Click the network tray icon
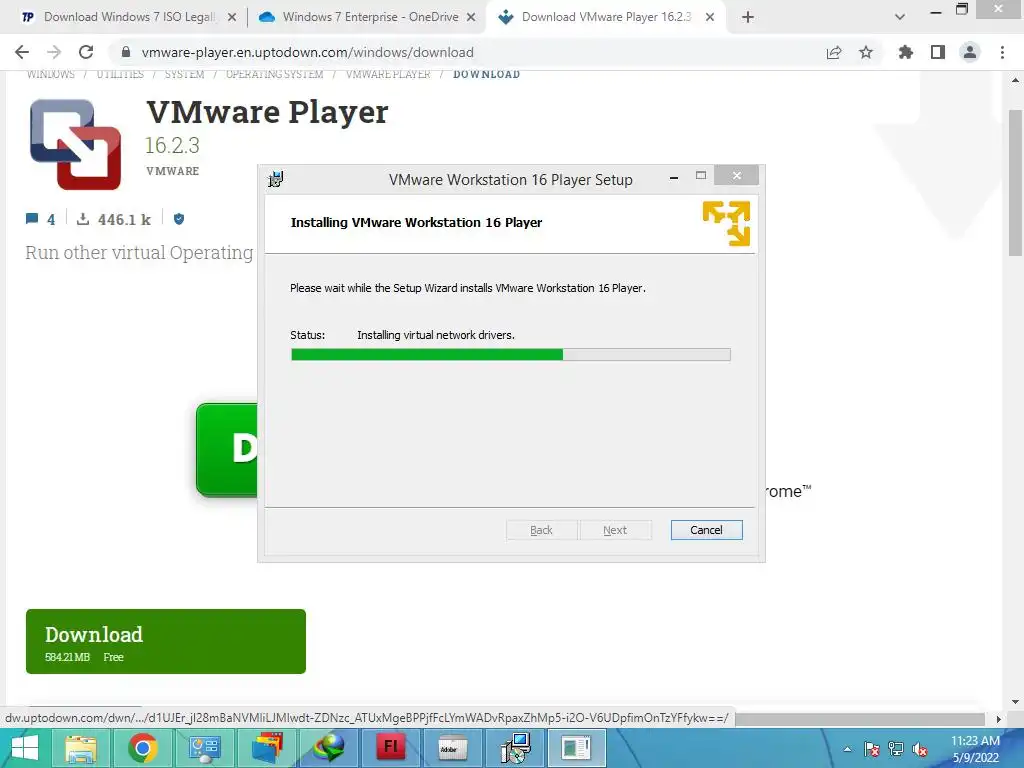 (896, 750)
